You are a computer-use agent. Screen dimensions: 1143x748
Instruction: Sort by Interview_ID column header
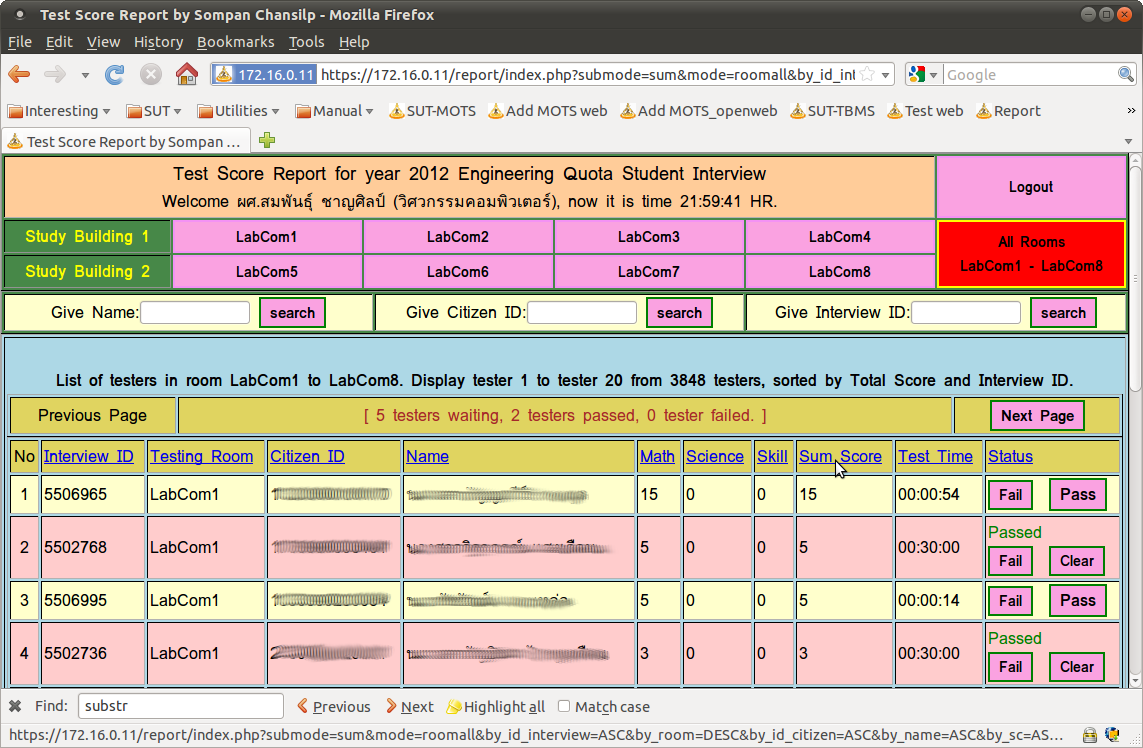89,456
